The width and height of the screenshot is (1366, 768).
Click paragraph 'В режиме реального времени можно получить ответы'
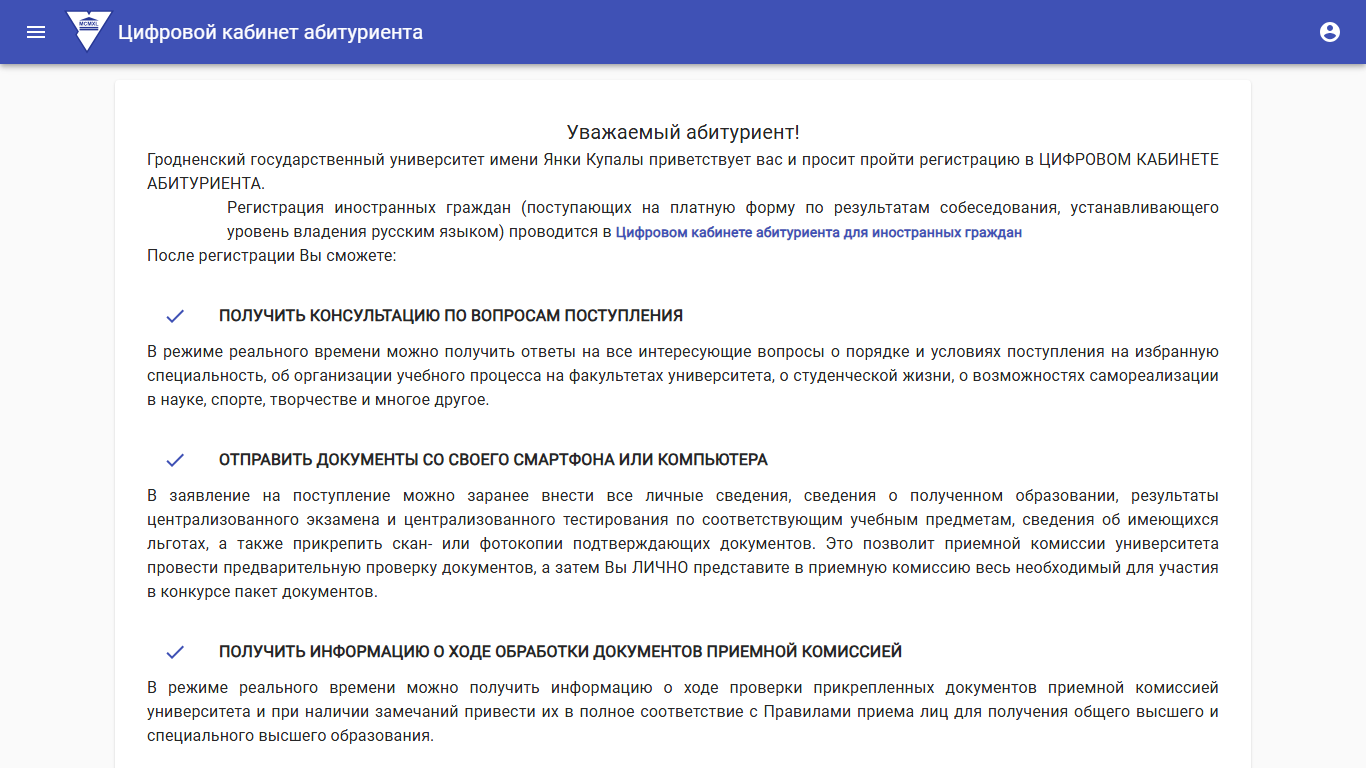pos(683,376)
